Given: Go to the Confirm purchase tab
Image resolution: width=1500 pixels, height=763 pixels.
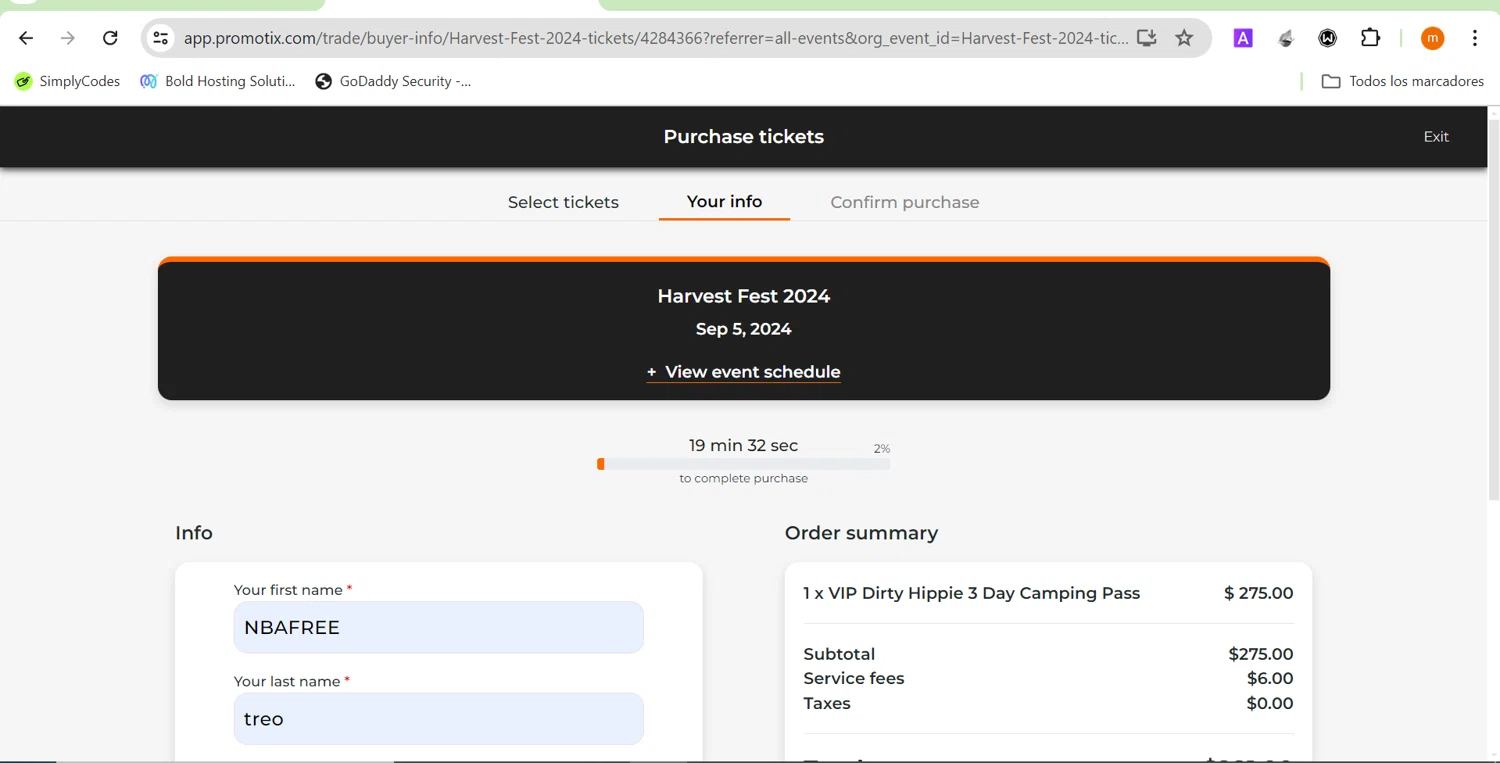Looking at the screenshot, I should coord(905,202).
